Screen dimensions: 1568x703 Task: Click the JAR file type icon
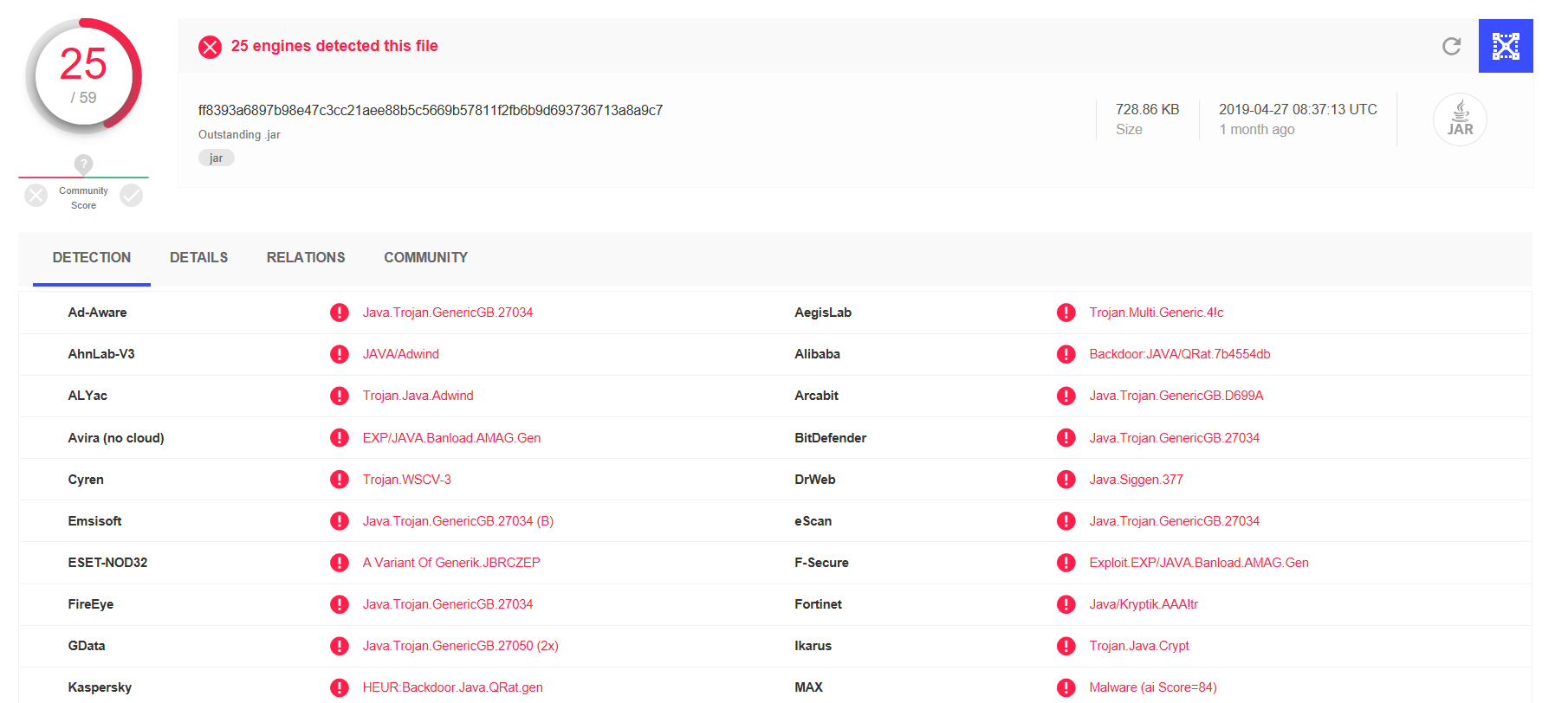1460,119
